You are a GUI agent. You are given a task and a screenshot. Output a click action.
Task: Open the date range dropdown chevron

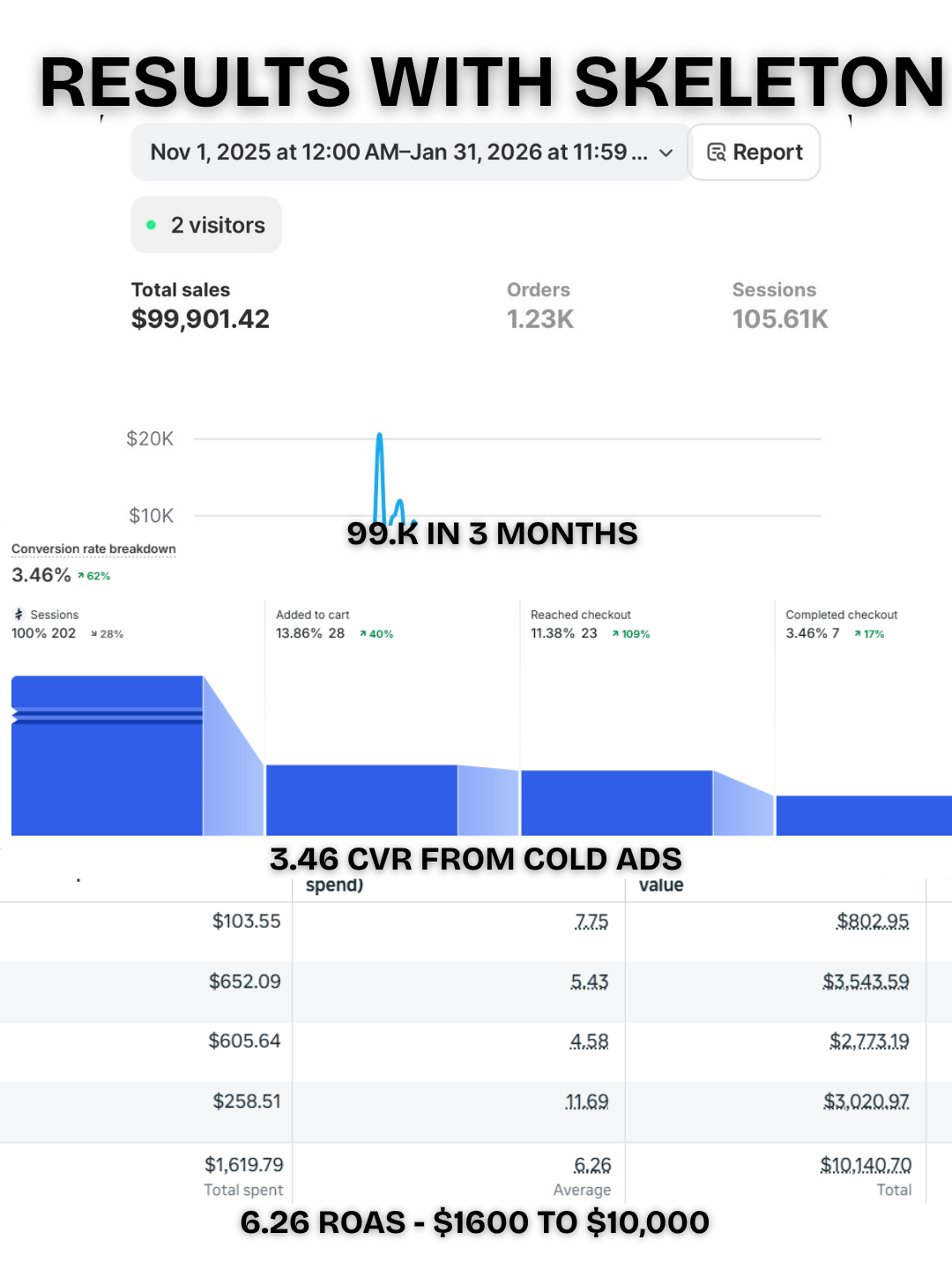[666, 153]
